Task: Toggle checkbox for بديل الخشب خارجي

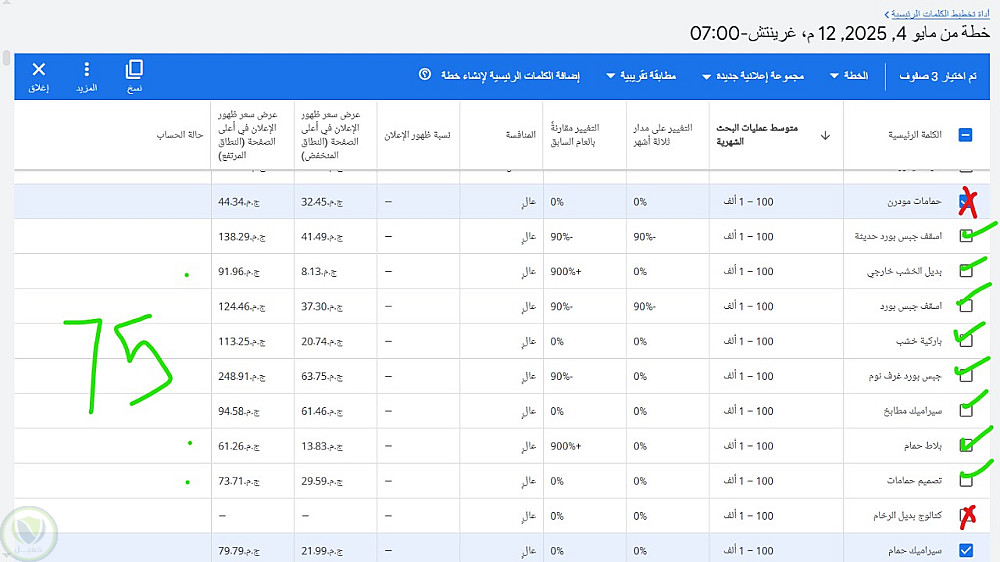Action: coord(965,271)
